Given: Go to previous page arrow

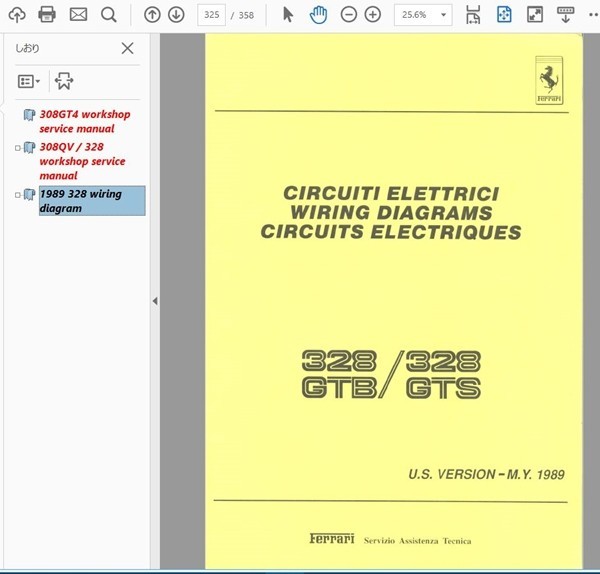Looking at the screenshot, I should coord(152,15).
